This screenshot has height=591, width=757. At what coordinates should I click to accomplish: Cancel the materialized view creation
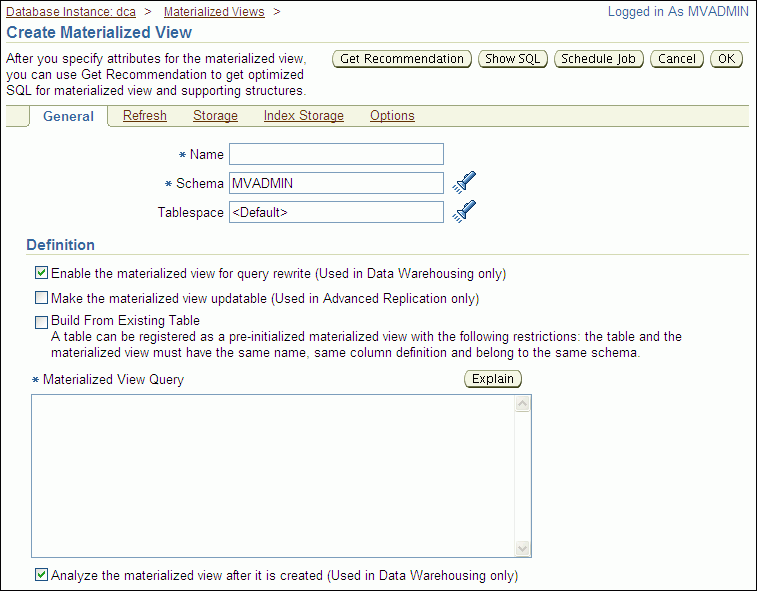(x=677, y=59)
